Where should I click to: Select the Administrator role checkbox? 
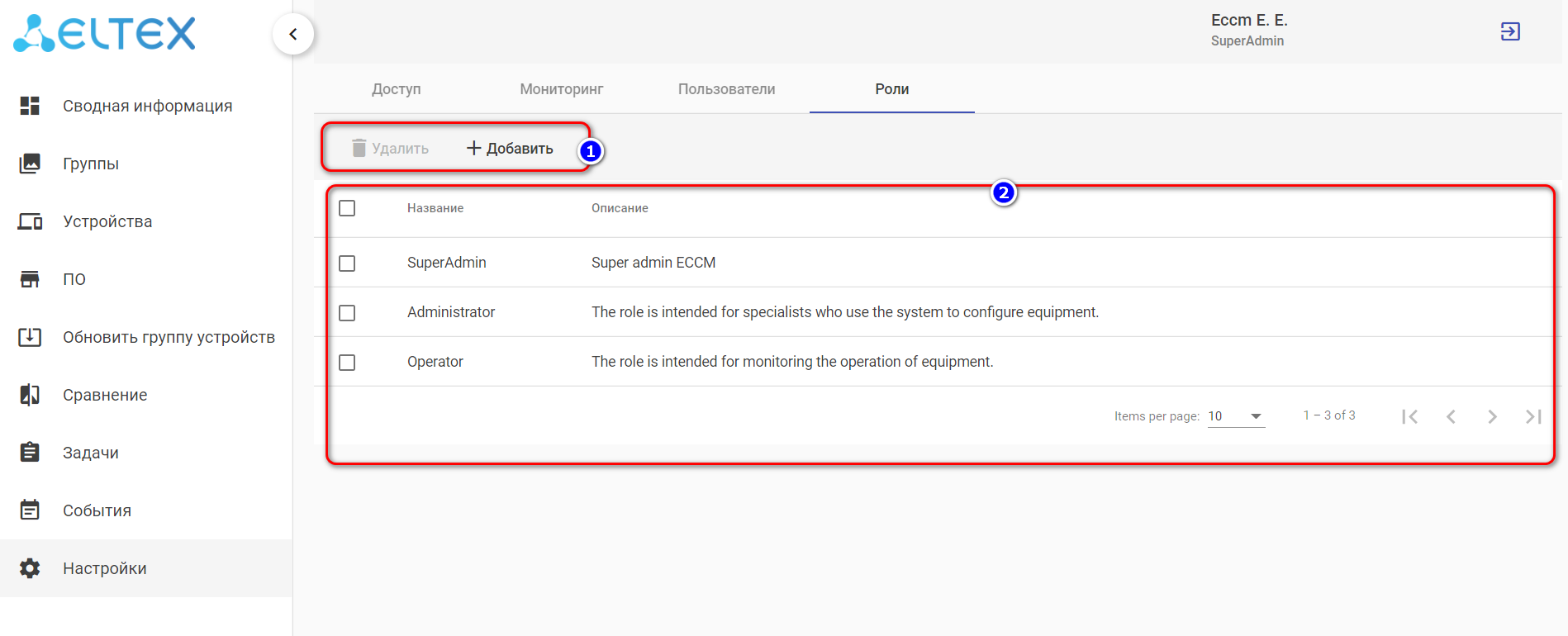pyautogui.click(x=347, y=313)
